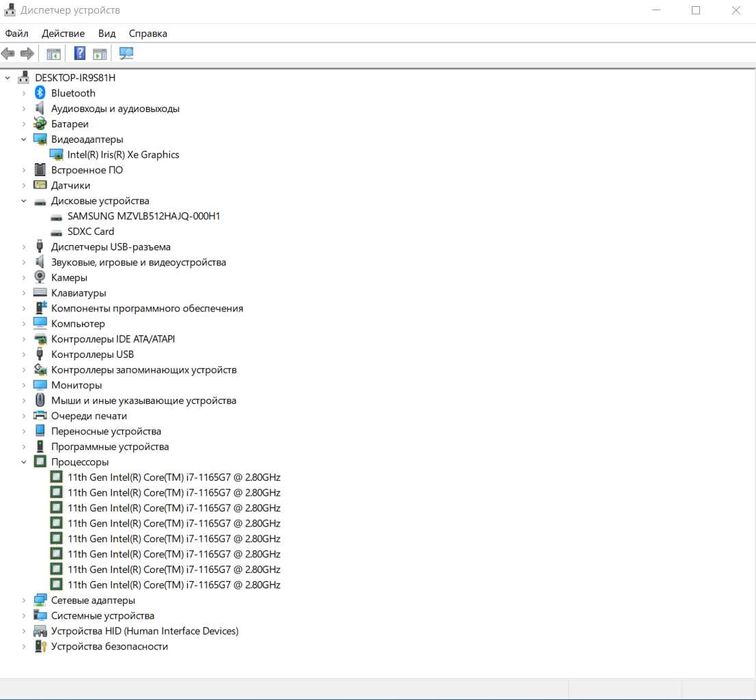
Task: Expand the Контроллеры IDE ATA/ATAPI category
Action: [24, 339]
